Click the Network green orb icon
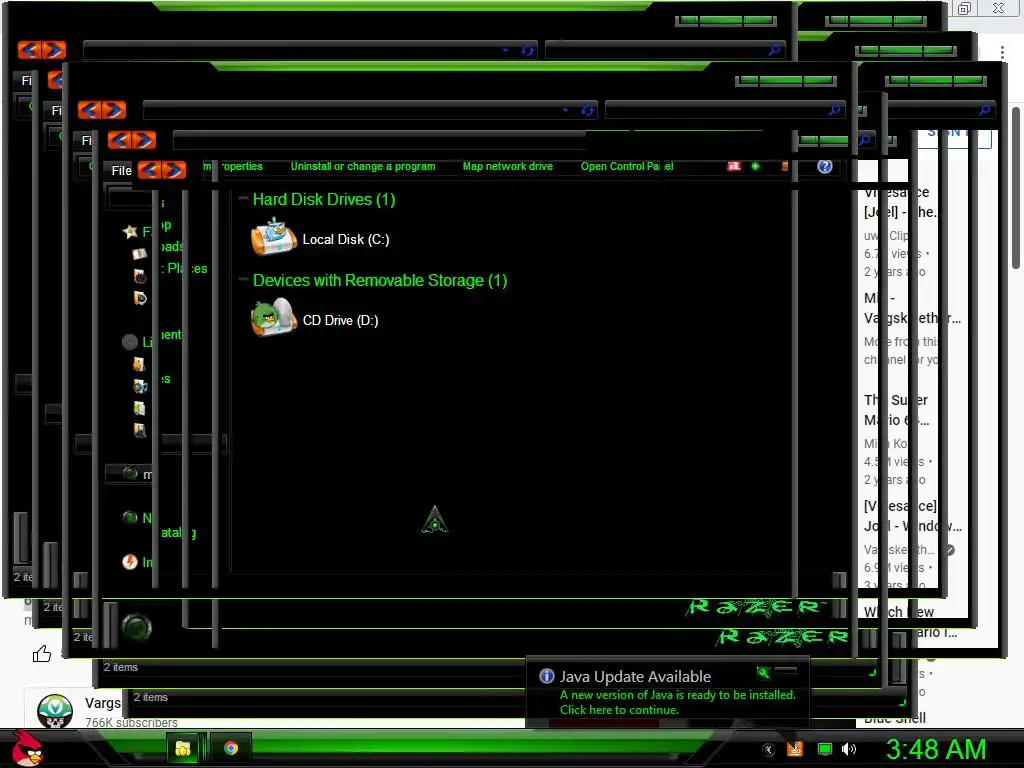The image size is (1024, 768). tap(130, 517)
